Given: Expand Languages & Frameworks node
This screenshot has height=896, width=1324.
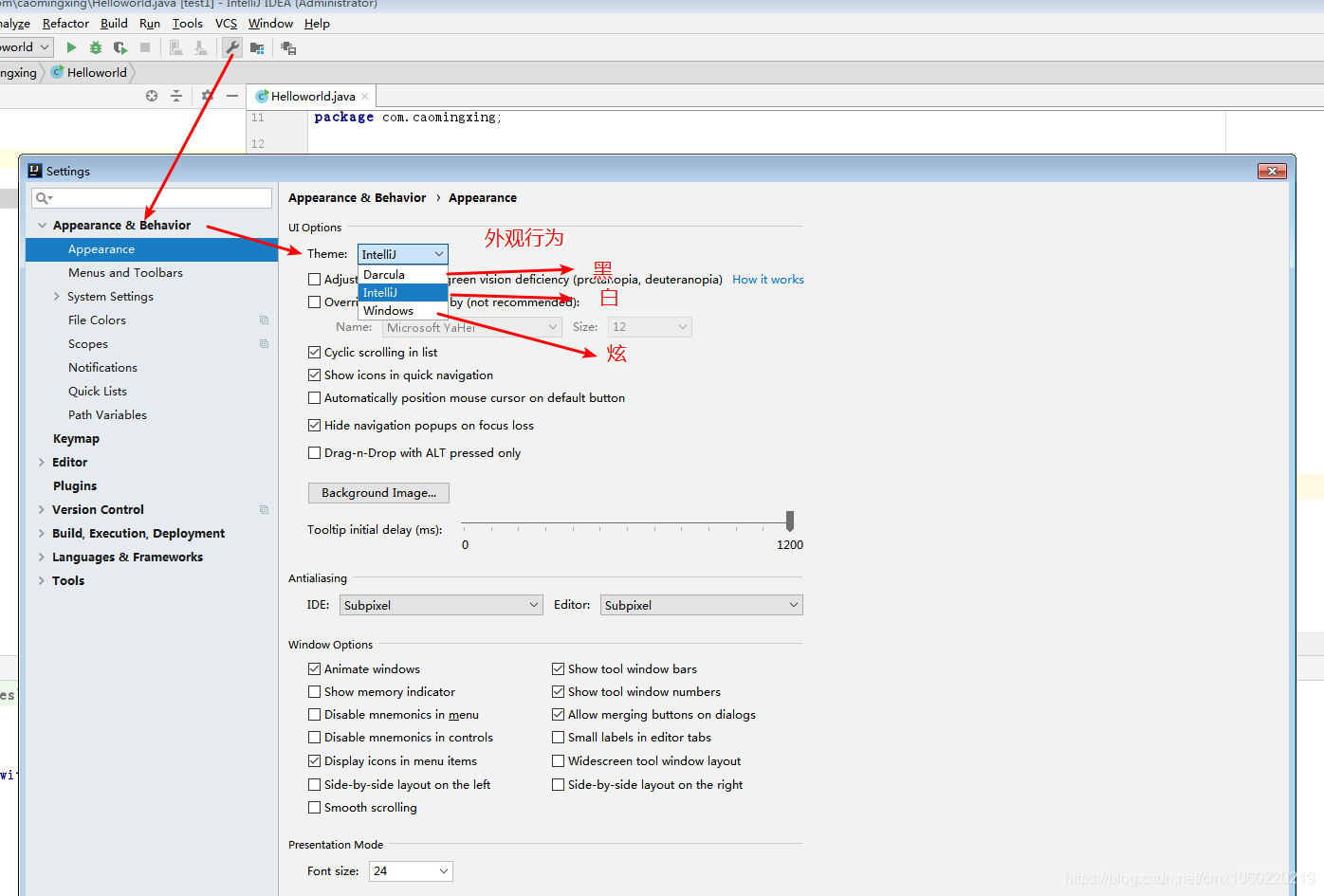Looking at the screenshot, I should coord(42,558).
